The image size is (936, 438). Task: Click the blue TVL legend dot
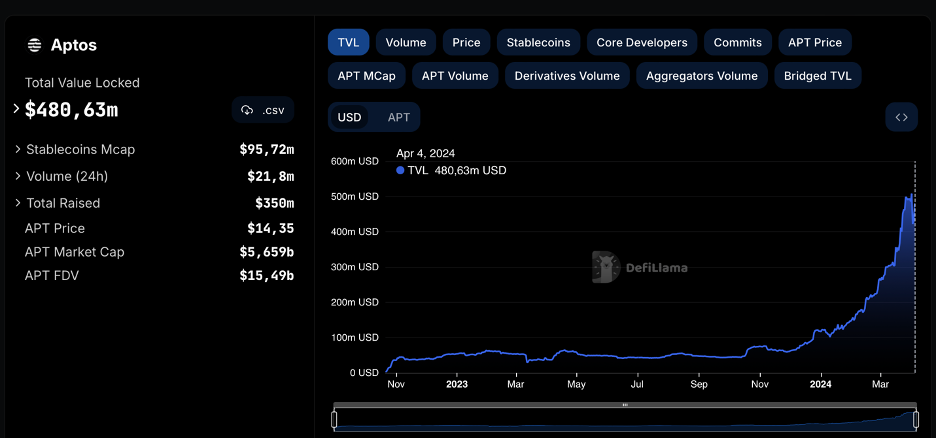coord(401,171)
